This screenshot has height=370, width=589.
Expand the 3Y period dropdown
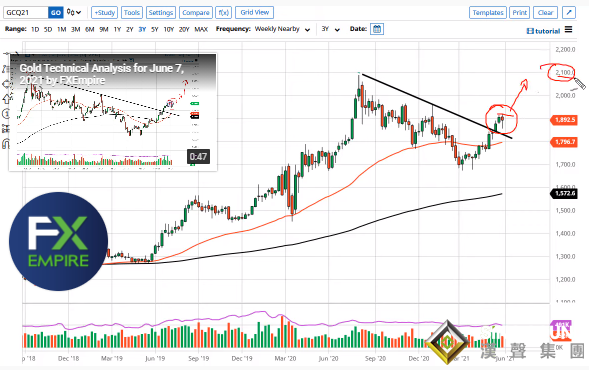[x=331, y=29]
